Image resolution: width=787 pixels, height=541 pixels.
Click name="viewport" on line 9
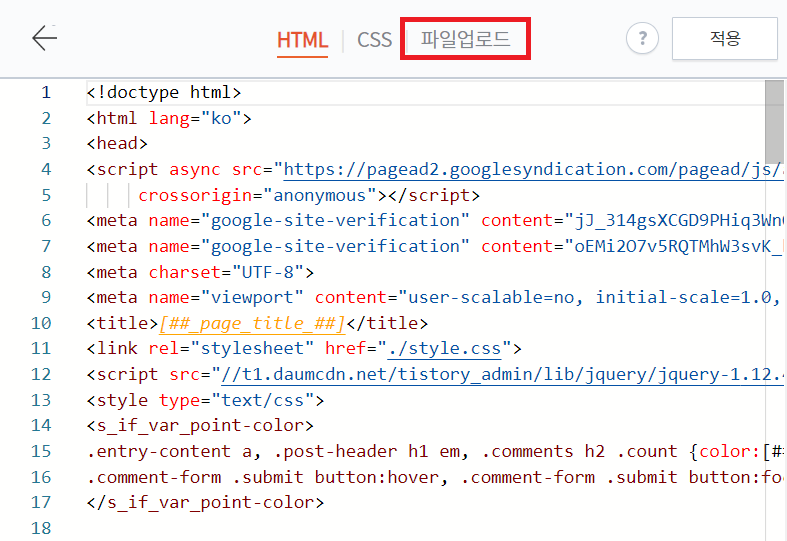226,298
